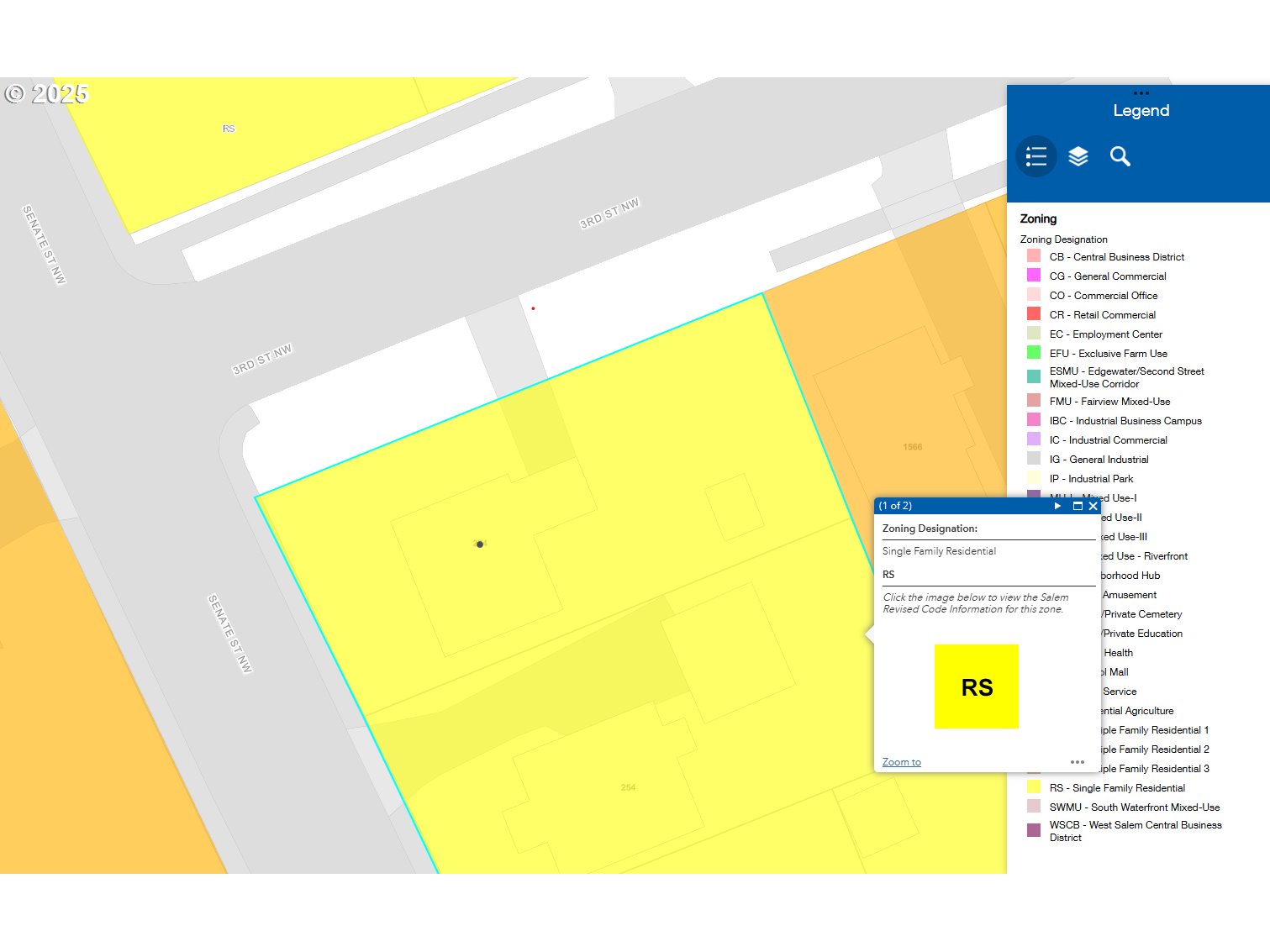Screen dimensions: 1270x952
Task: Close the Zoning Designation popup
Action: pyautogui.click(x=1093, y=506)
